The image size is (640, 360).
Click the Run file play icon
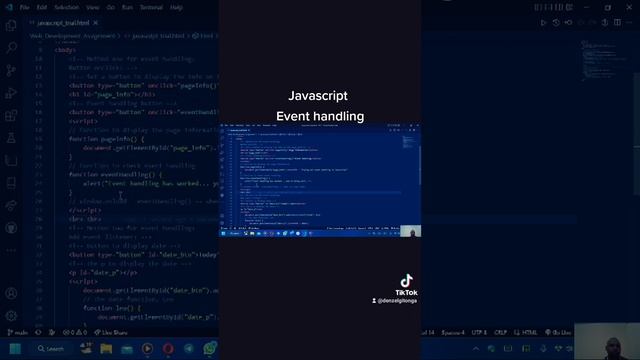pyautogui.click(x=543, y=23)
